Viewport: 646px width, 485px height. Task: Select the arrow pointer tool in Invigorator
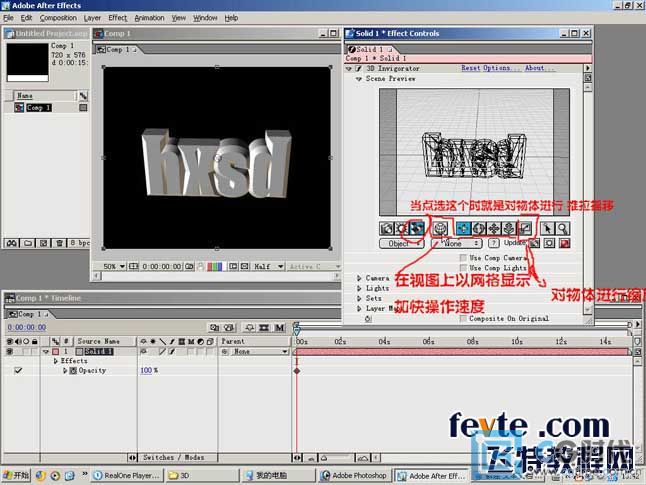(547, 228)
